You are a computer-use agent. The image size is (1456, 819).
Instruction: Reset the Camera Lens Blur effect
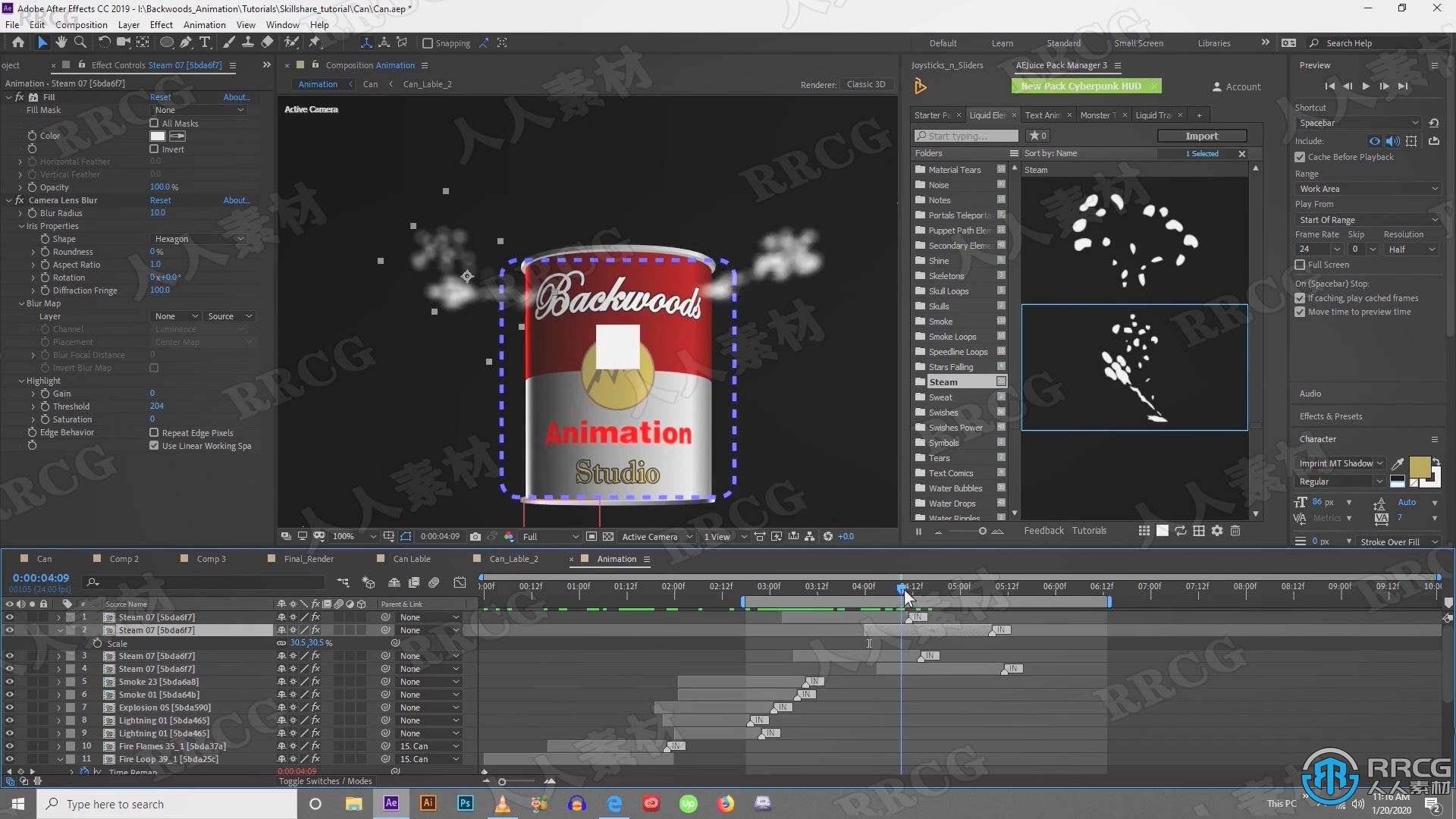click(161, 200)
